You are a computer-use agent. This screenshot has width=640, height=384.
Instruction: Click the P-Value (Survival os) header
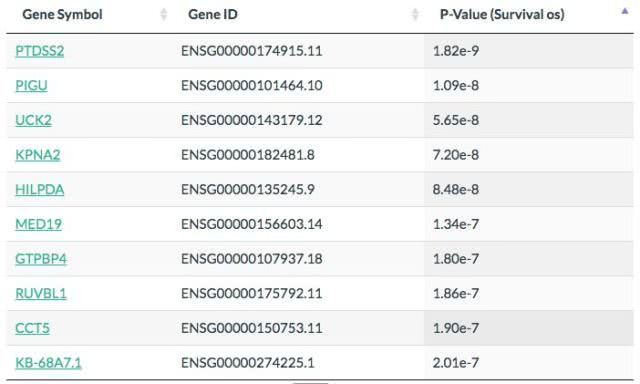(502, 14)
